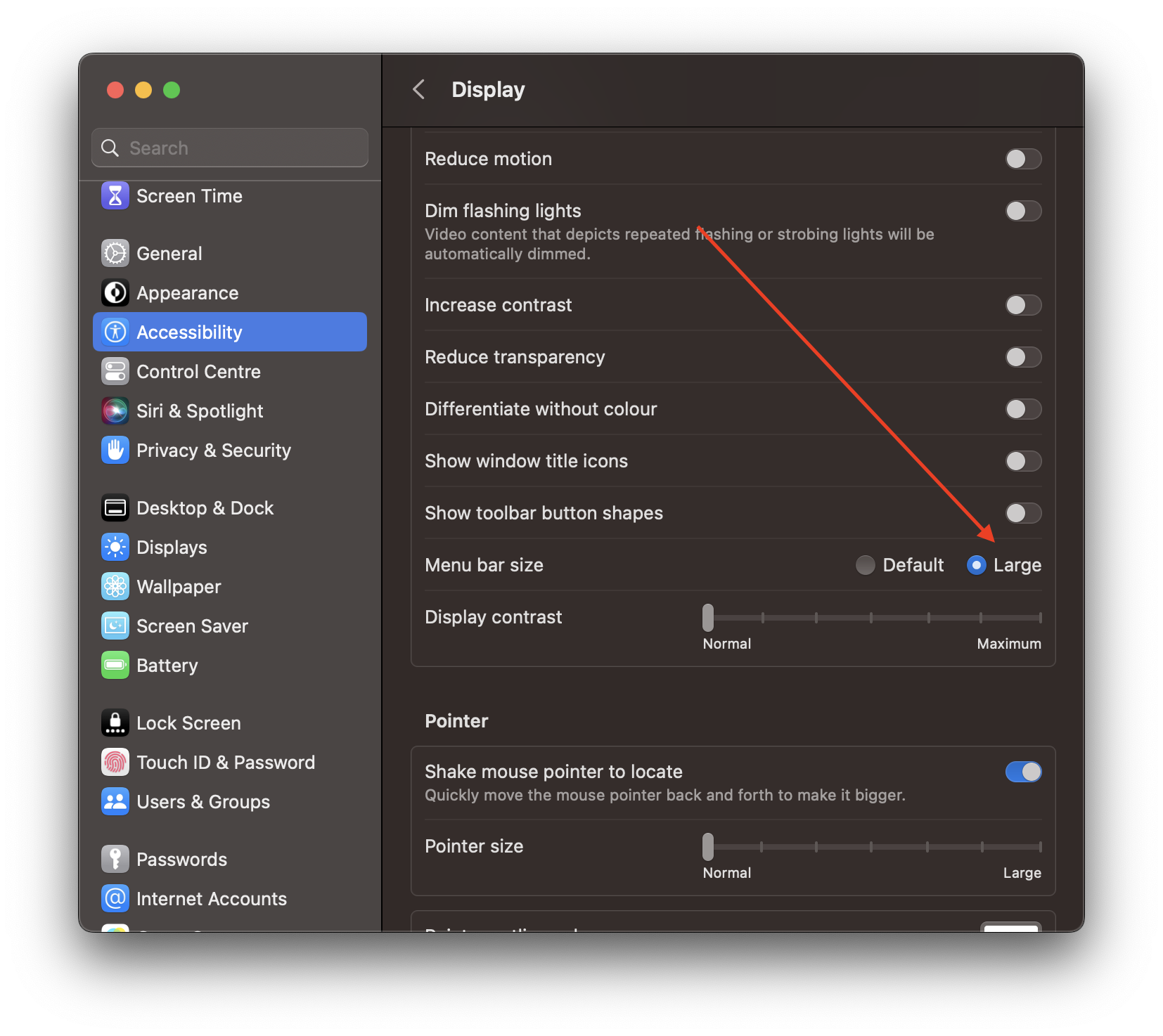The height and width of the screenshot is (1036, 1163).
Task: Click the Privacy & Security hand icon
Action: pos(115,451)
